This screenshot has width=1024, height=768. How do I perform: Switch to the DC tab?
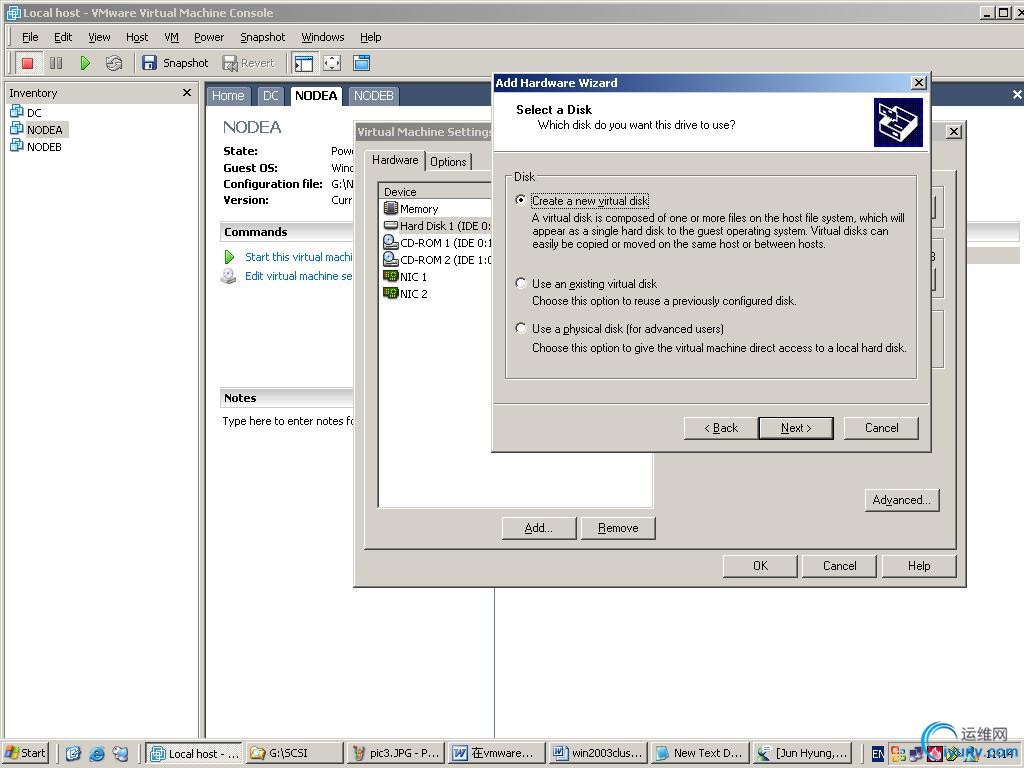pyautogui.click(x=270, y=96)
